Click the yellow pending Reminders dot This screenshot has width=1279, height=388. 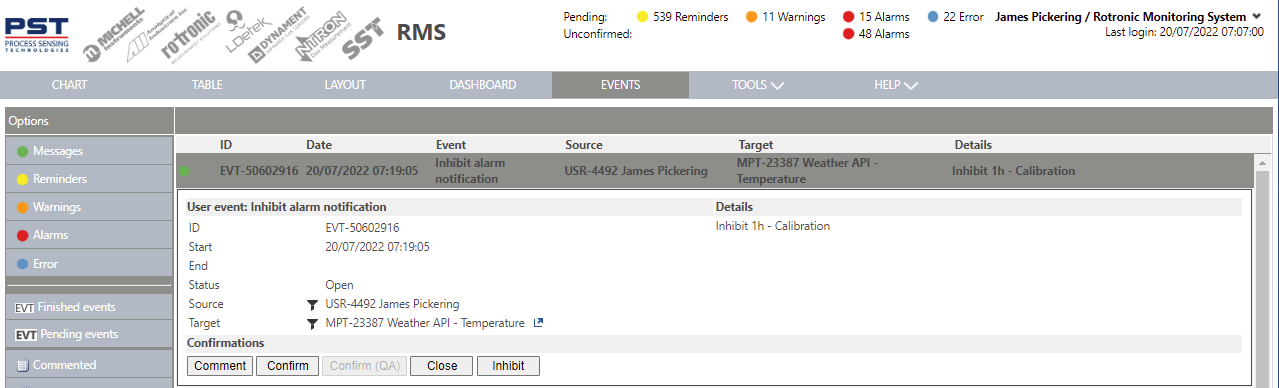[642, 17]
